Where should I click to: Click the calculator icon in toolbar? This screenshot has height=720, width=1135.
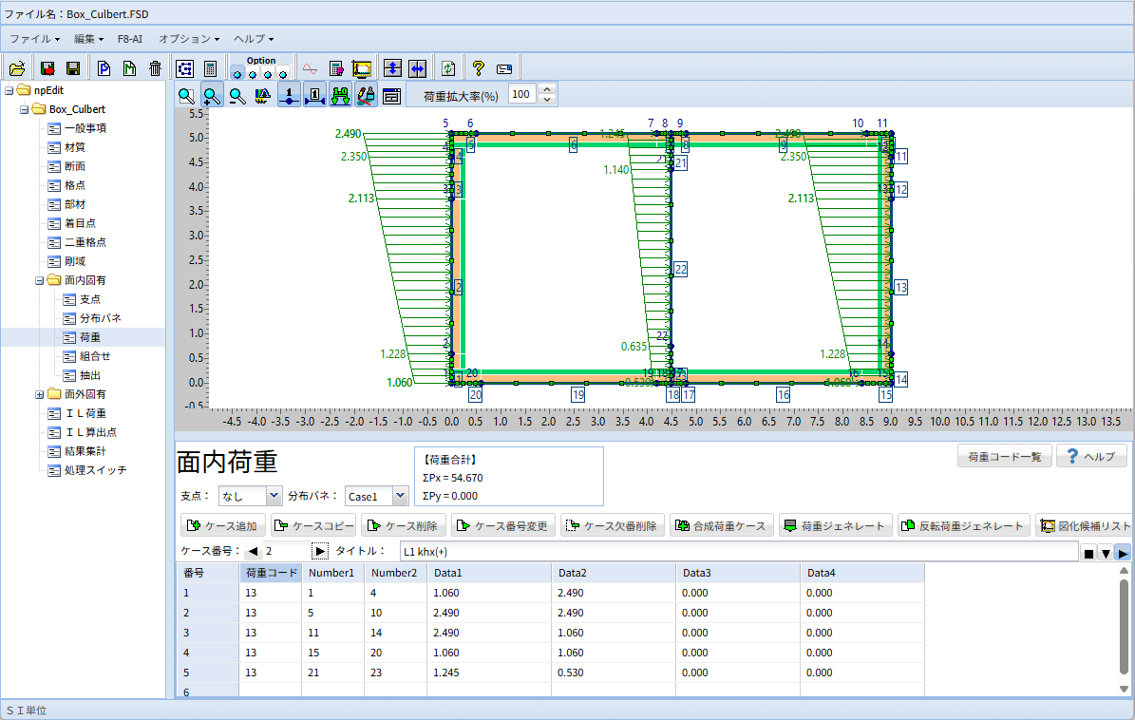point(210,68)
